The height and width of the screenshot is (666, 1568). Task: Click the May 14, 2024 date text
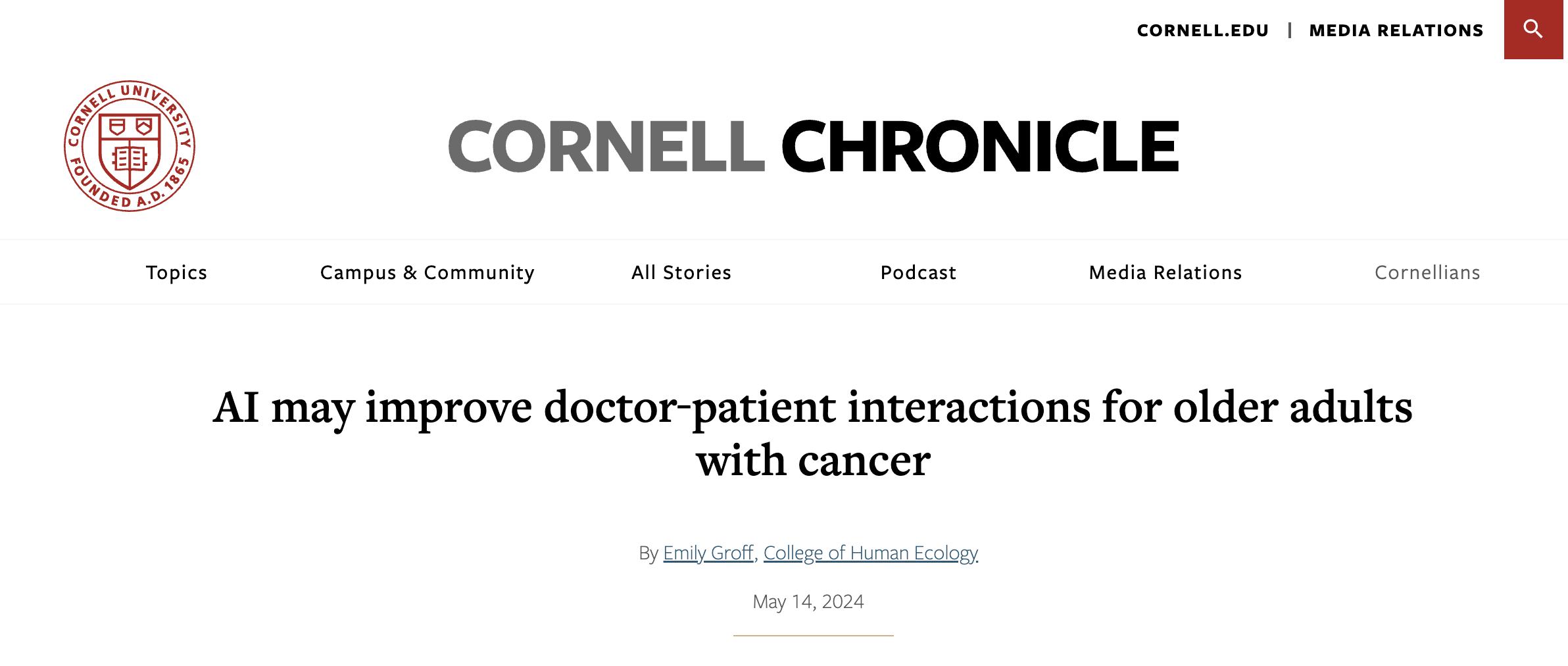pos(808,601)
